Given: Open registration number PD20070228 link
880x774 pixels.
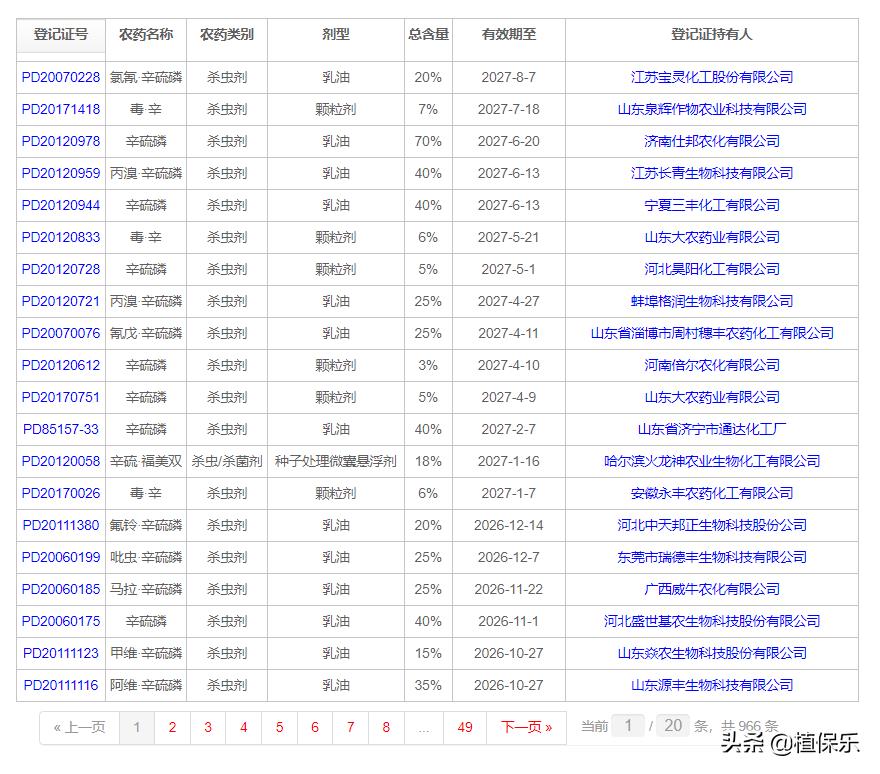Looking at the screenshot, I should point(61,77).
